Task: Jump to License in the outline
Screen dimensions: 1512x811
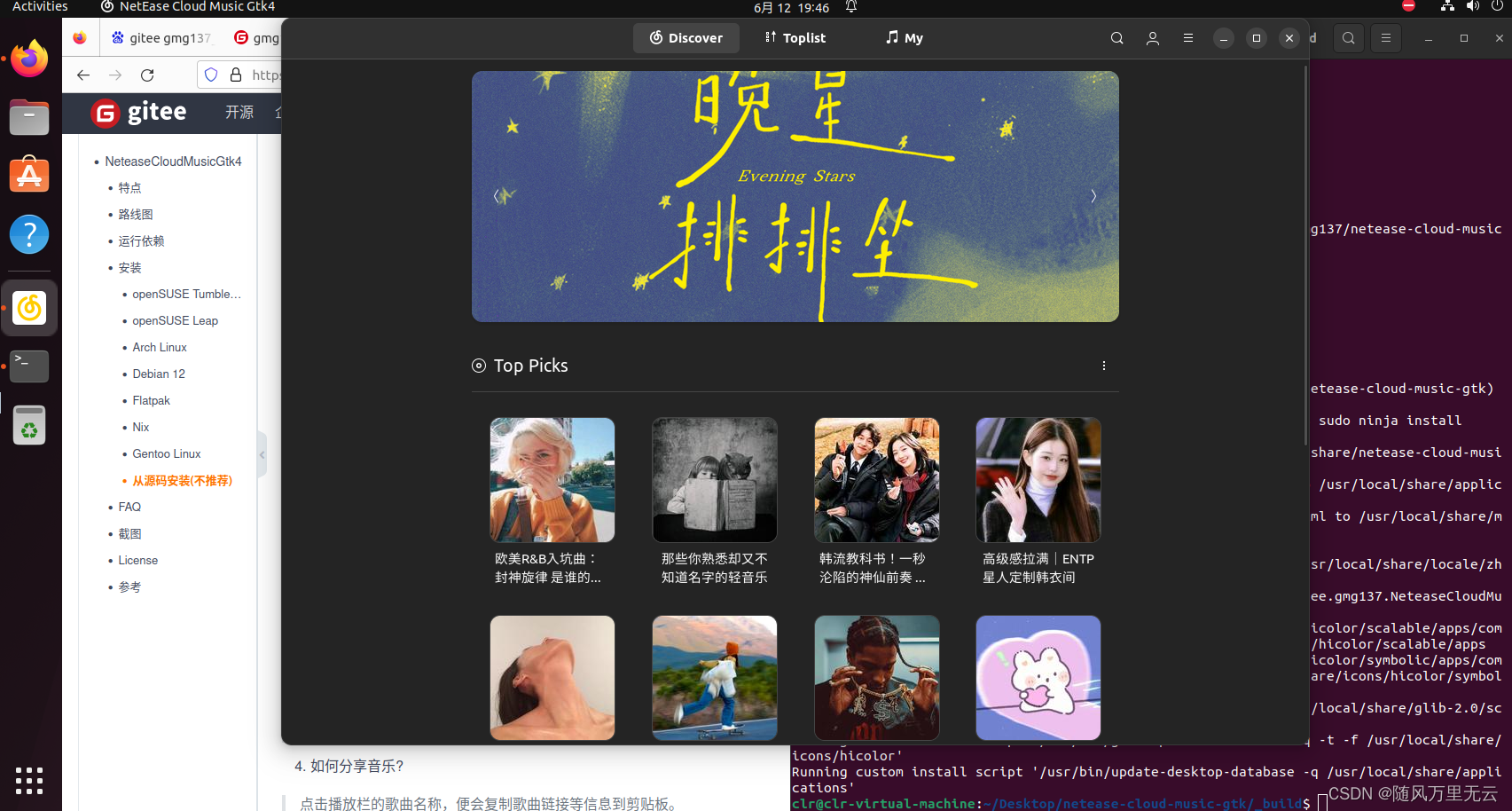Action: pos(138,561)
